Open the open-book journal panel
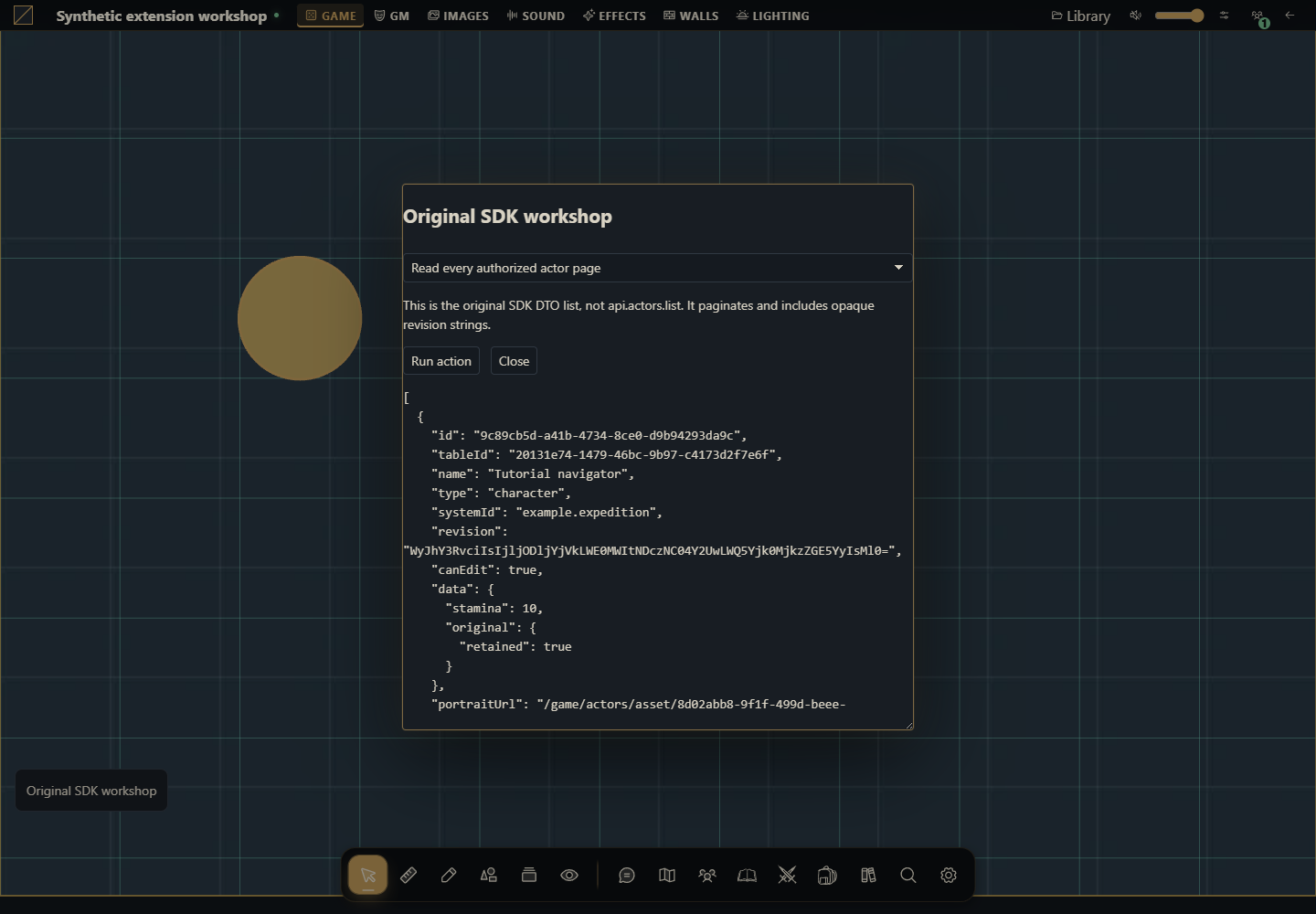Screen dimensions: 1316x914 (748, 876)
